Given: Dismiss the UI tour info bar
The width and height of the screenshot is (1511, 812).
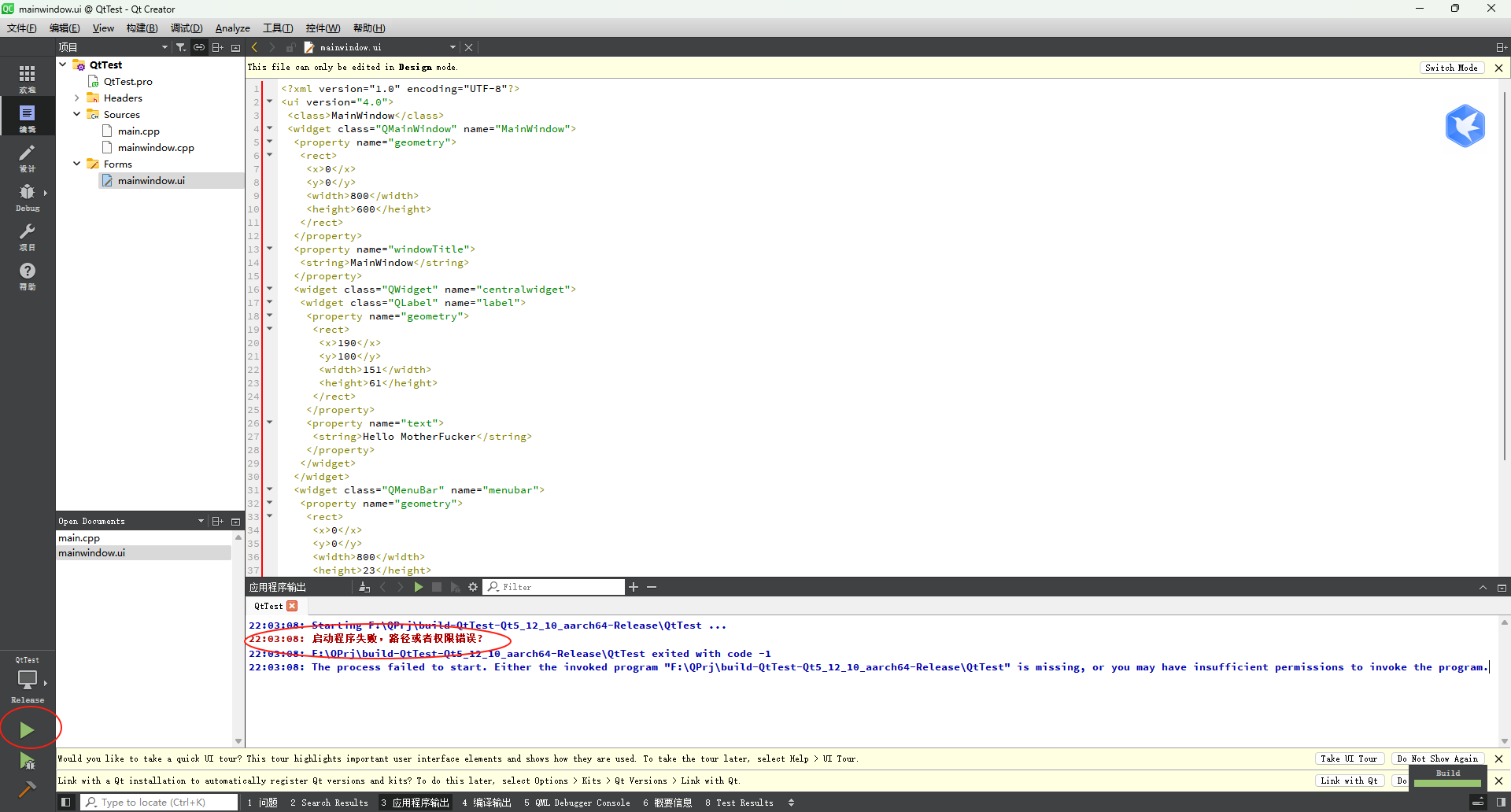Looking at the screenshot, I should coord(1498,758).
